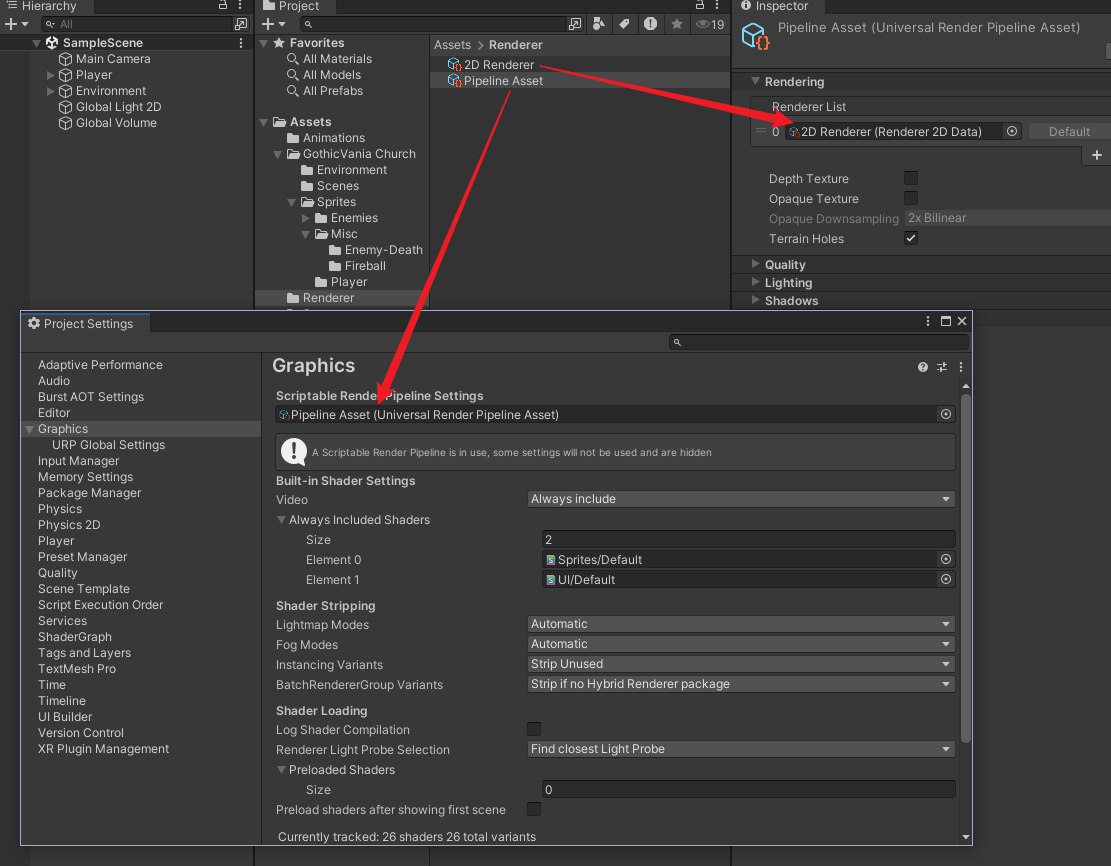The height and width of the screenshot is (866, 1111).
Task: Click object picker for Pipeline Asset field
Action: click(945, 415)
